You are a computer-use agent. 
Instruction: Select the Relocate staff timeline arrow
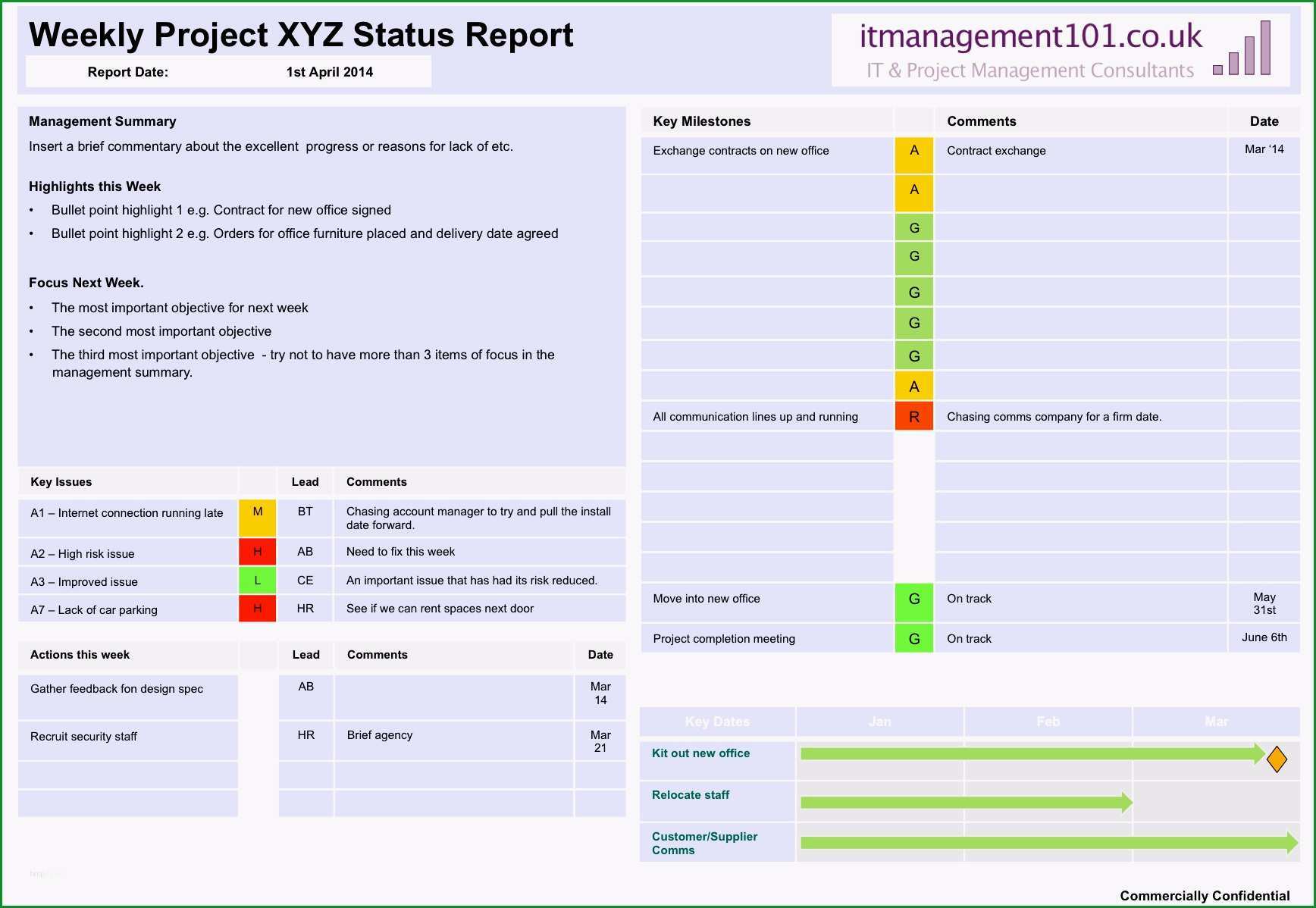click(967, 802)
